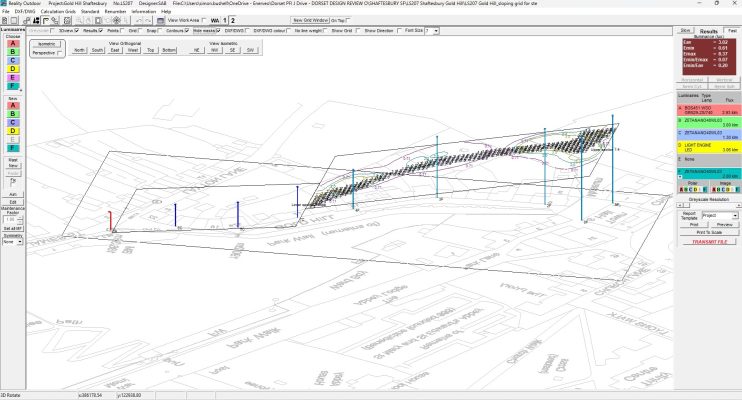742x400 pixels.
Task: Select view window 2 button
Action: click(234, 20)
